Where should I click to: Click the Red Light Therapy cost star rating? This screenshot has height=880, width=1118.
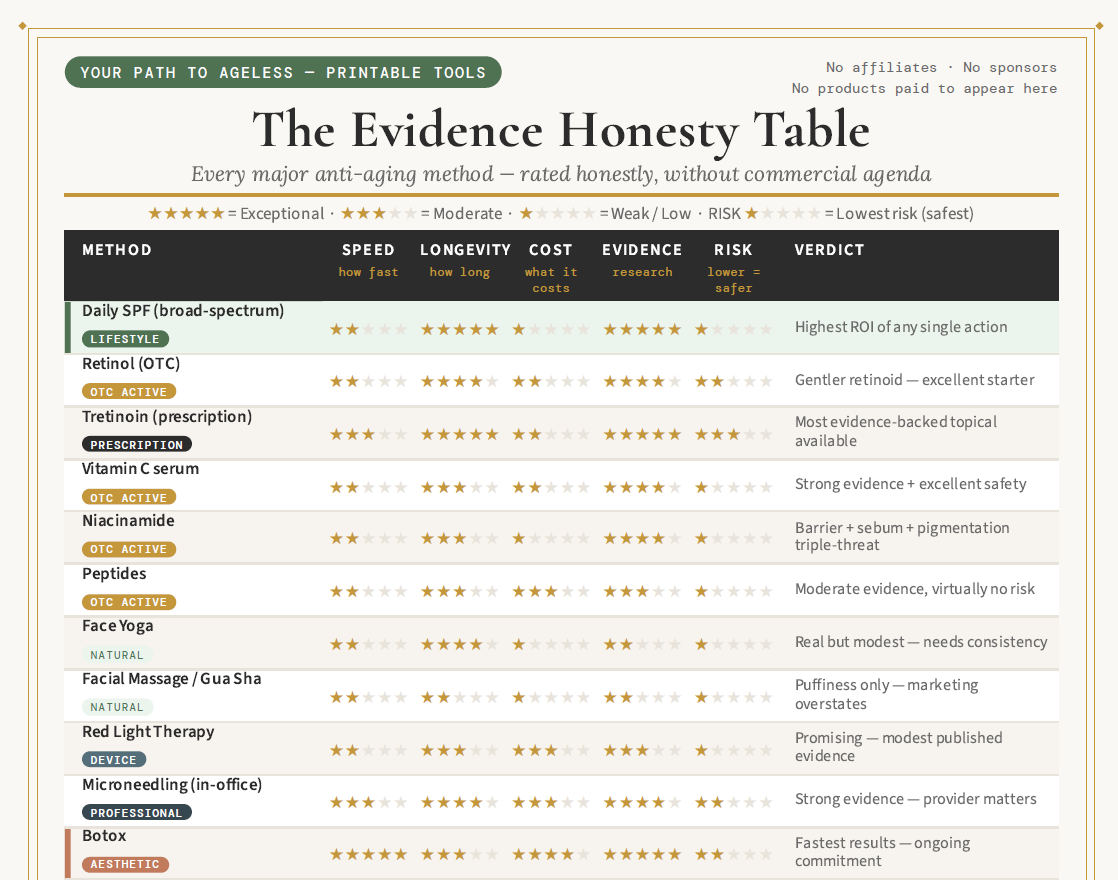coord(550,750)
